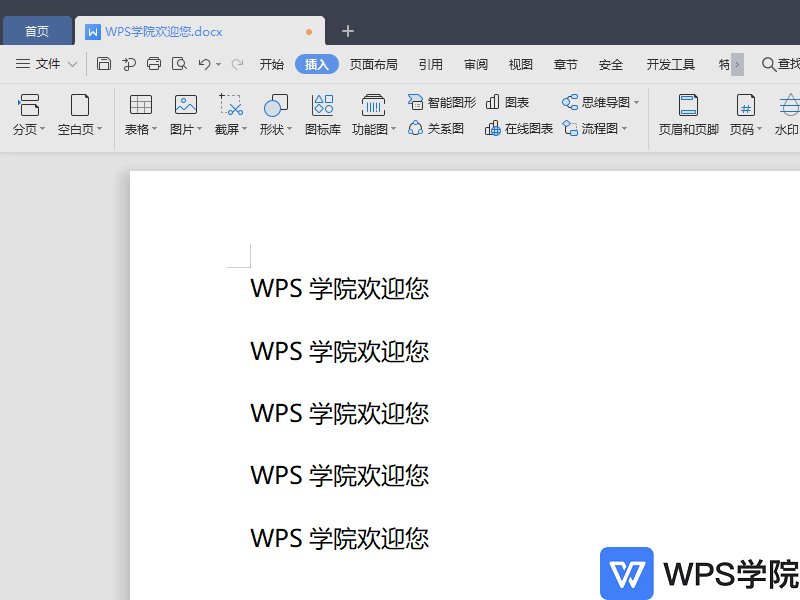Click the 流程图 flowchart icon

pyautogui.click(x=569, y=128)
